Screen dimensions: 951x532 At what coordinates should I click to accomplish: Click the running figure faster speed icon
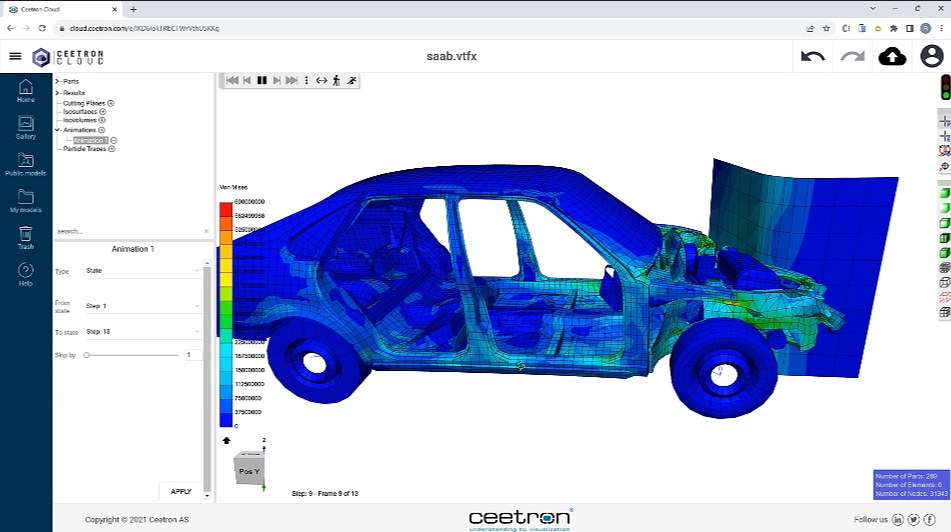352,80
